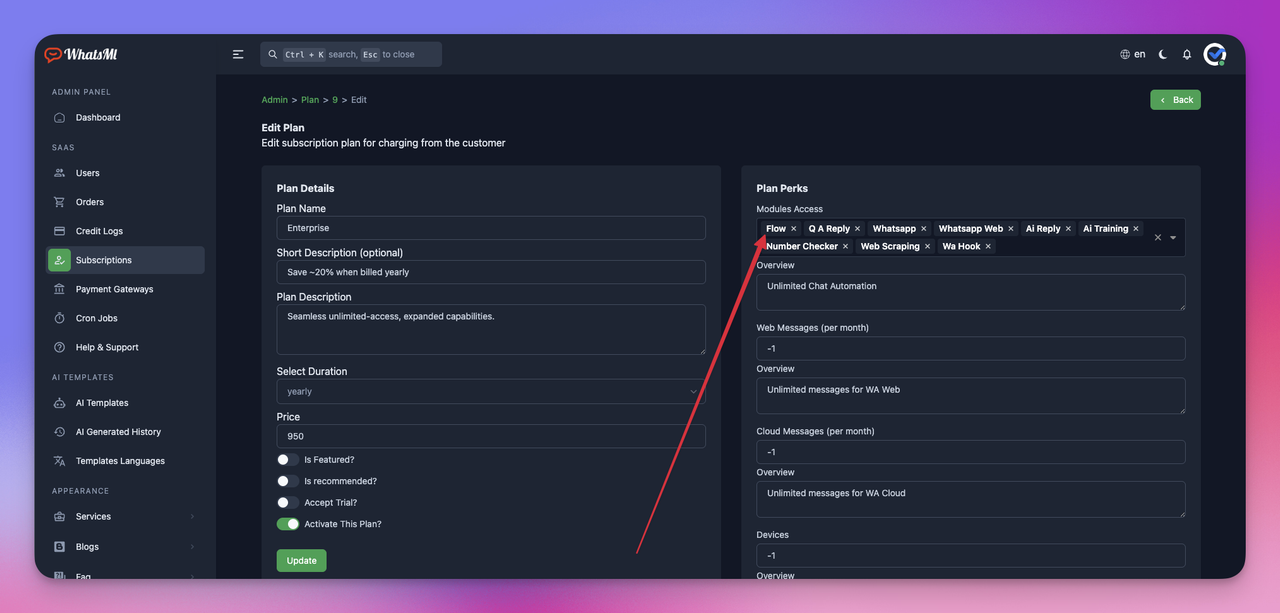The height and width of the screenshot is (613, 1280).
Task: Open the notifications bell icon
Action: (1187, 54)
